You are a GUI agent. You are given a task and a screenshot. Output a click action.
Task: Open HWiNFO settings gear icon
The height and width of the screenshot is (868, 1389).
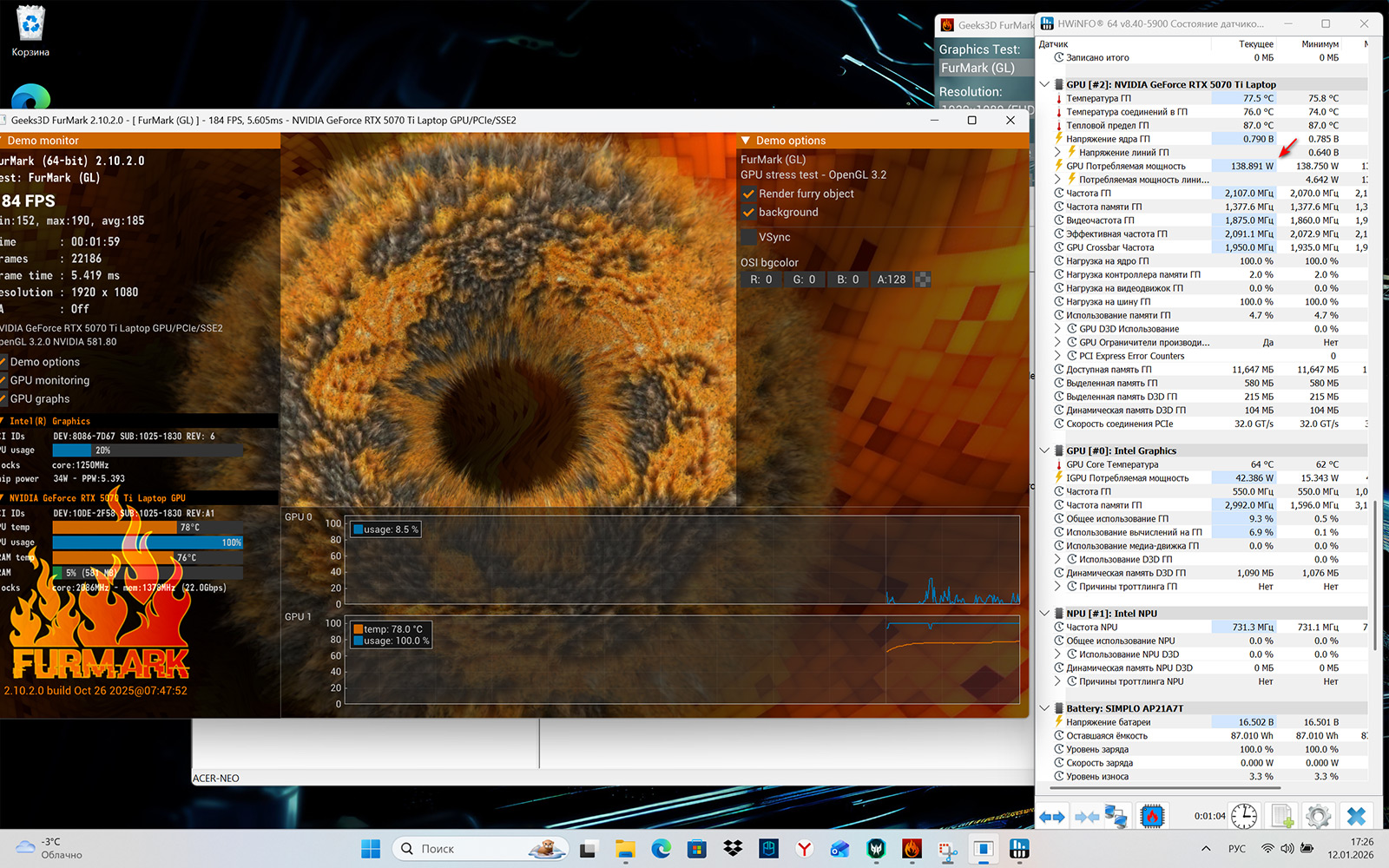(1318, 817)
